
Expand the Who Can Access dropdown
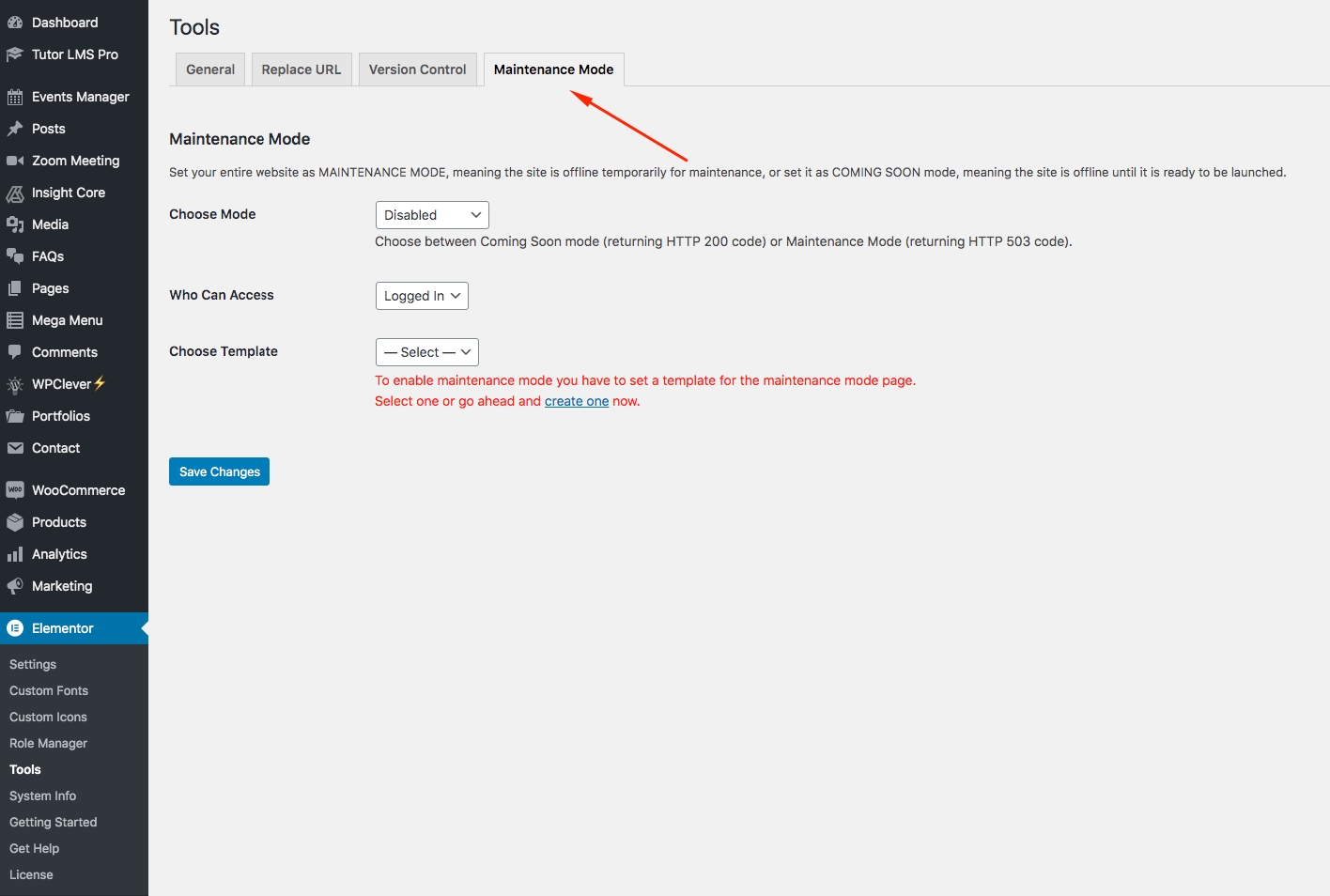pos(422,296)
